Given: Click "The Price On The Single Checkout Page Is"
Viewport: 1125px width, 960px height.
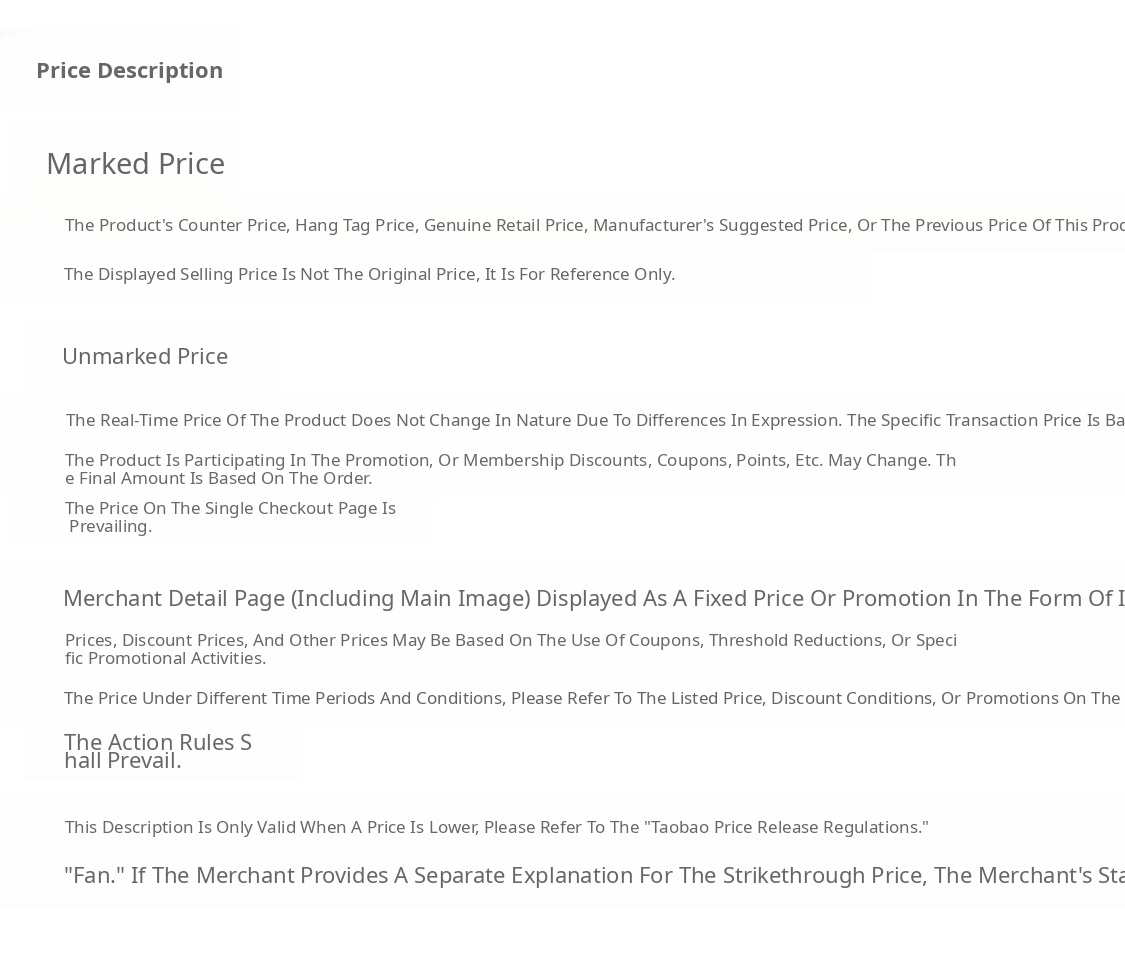Looking at the screenshot, I should 230,508.
